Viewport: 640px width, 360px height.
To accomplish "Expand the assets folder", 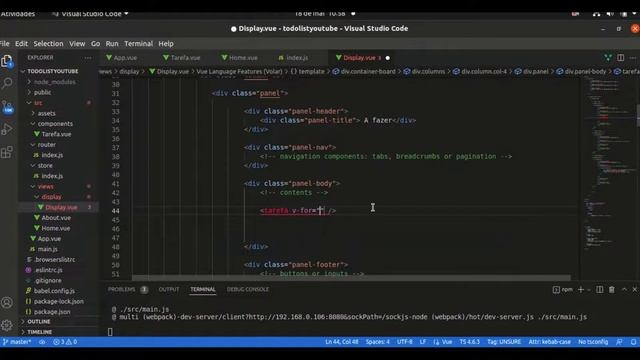I will (x=47, y=113).
